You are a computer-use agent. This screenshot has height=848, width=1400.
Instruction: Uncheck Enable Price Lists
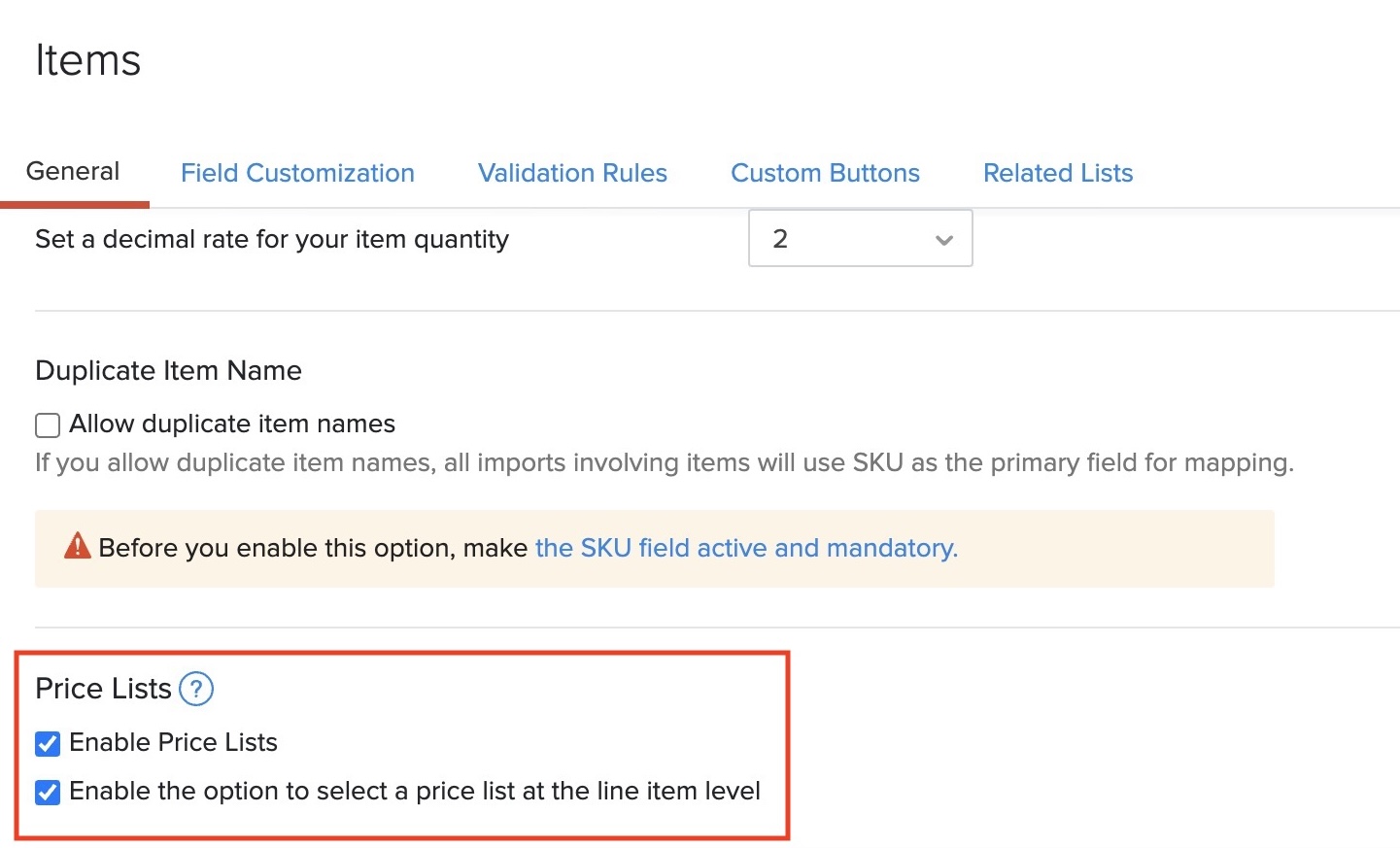[x=48, y=743]
